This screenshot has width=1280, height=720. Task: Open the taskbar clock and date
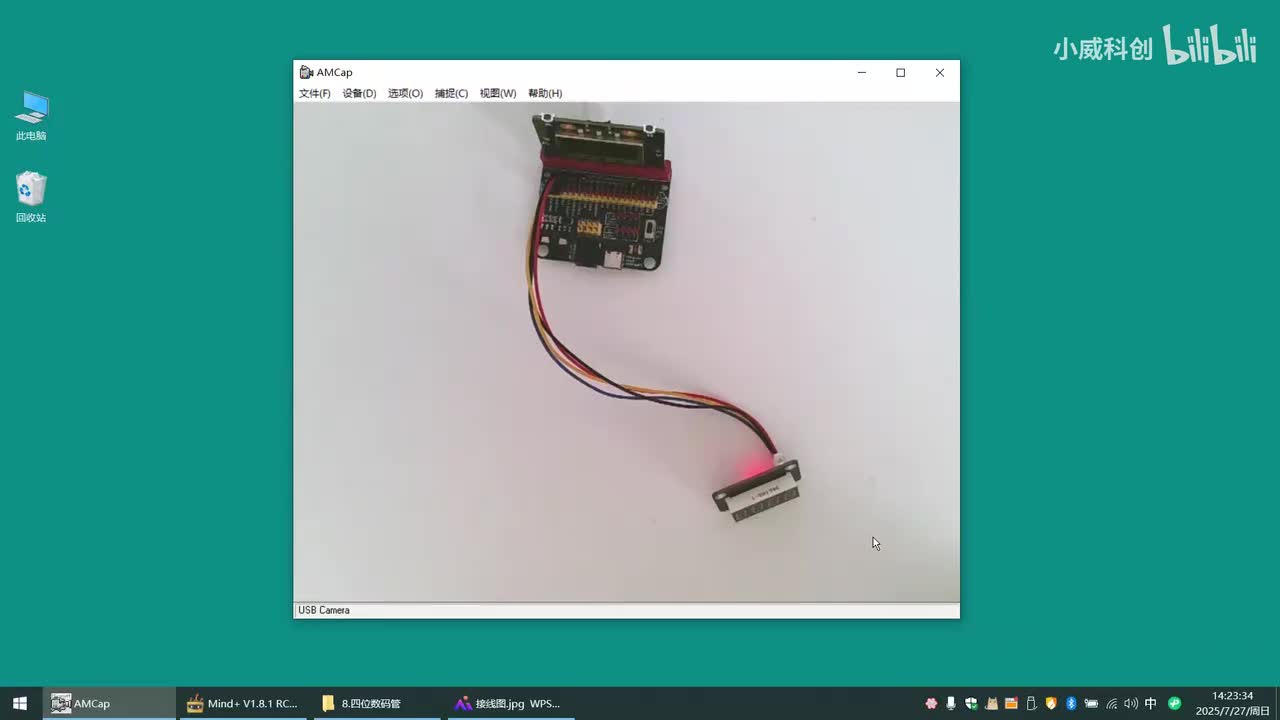tap(1233, 703)
